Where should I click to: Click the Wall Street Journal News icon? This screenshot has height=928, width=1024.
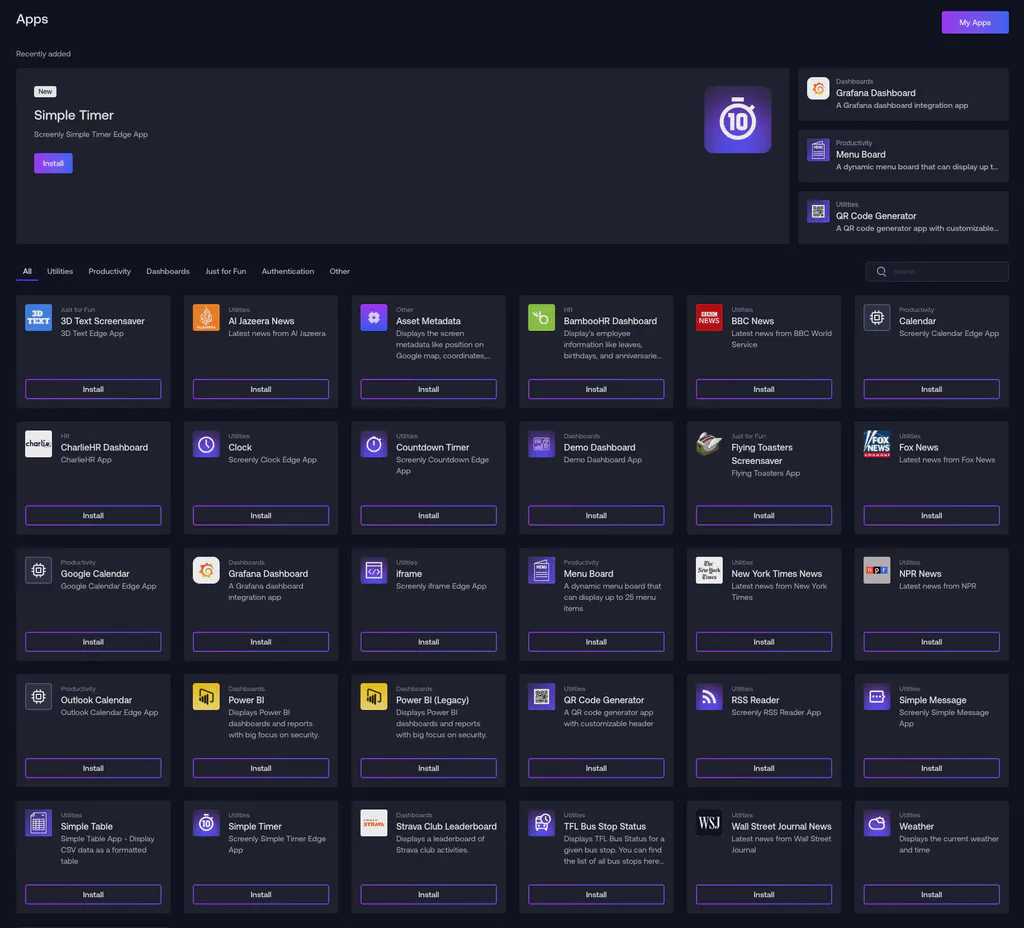click(709, 821)
